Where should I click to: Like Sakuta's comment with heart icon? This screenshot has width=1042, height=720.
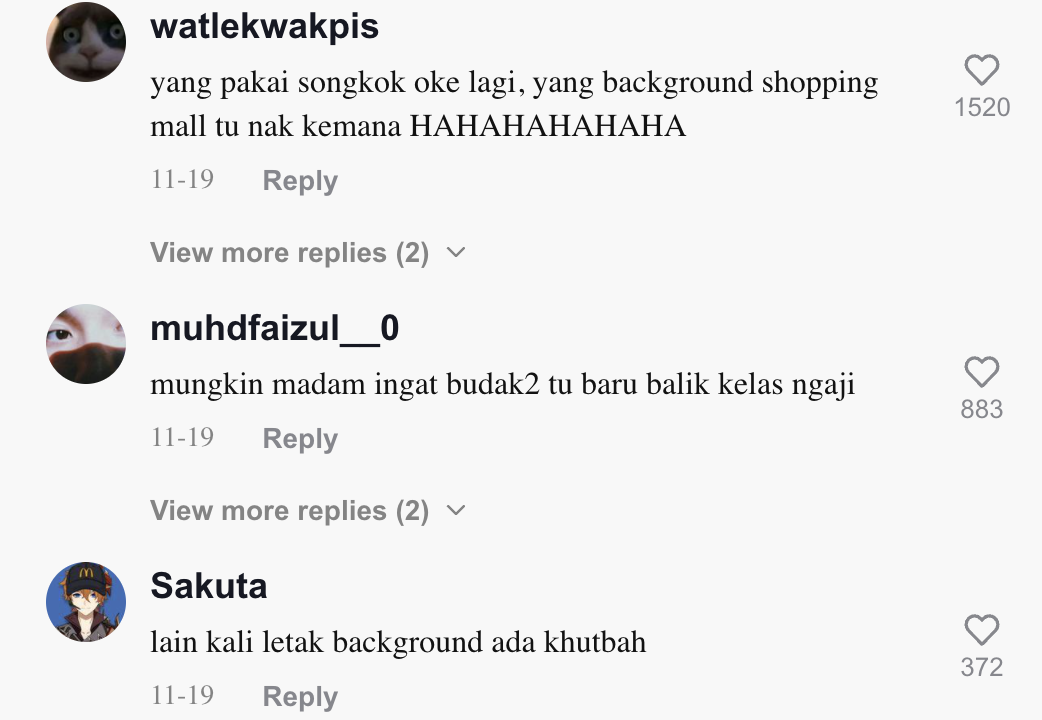point(982,629)
